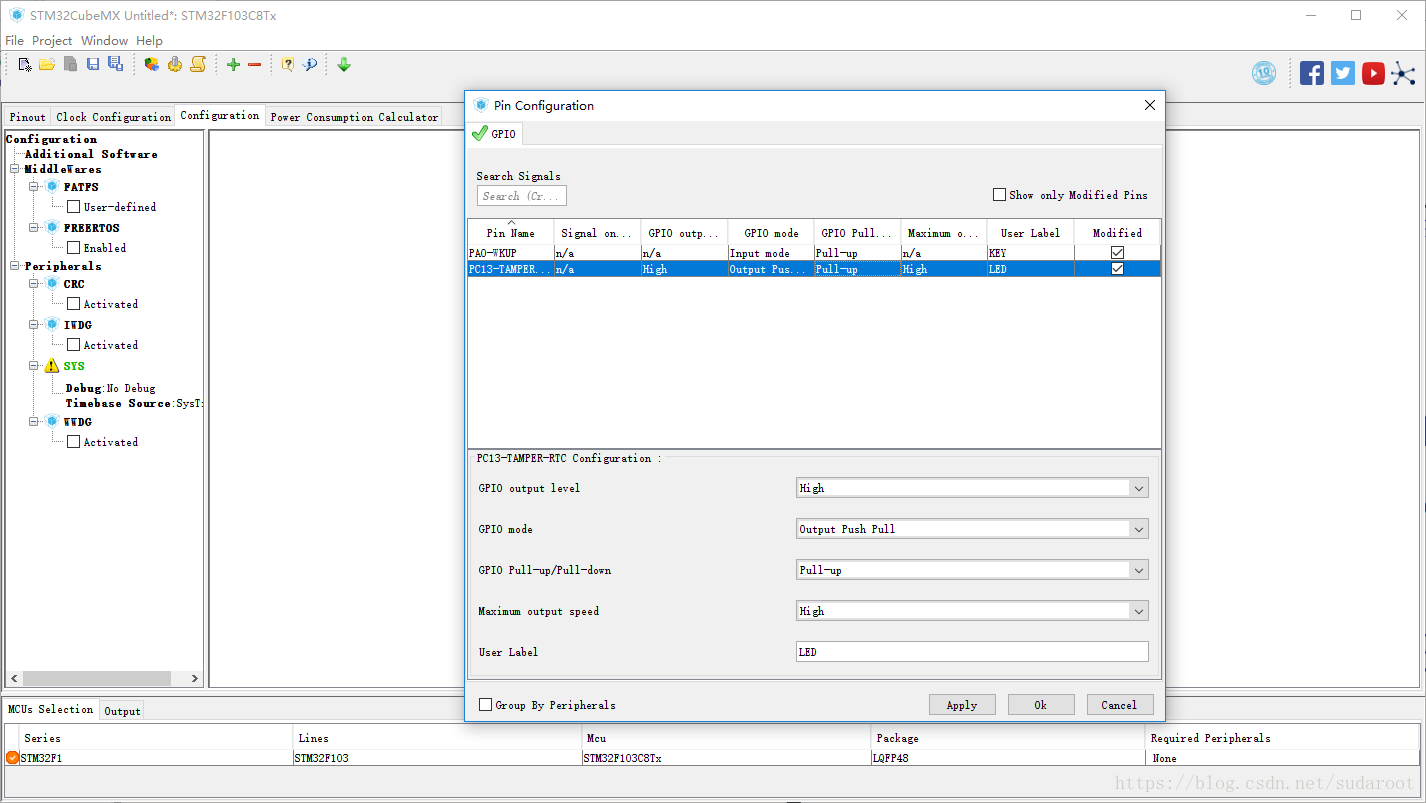The height and width of the screenshot is (803, 1426).
Task: Collapse the Peripherals tree node
Action: click(15, 266)
